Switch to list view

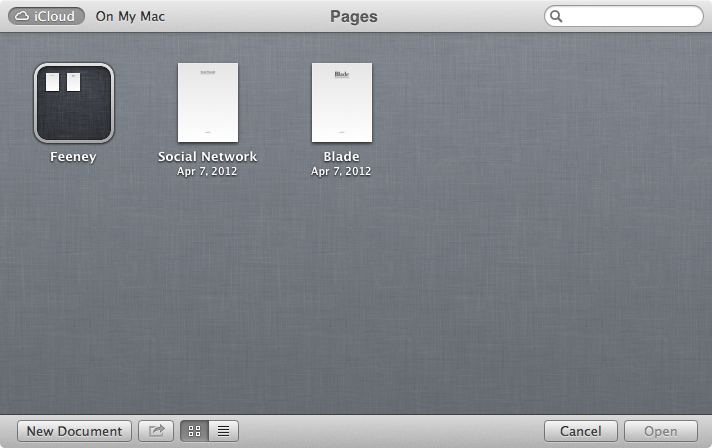[x=223, y=431]
